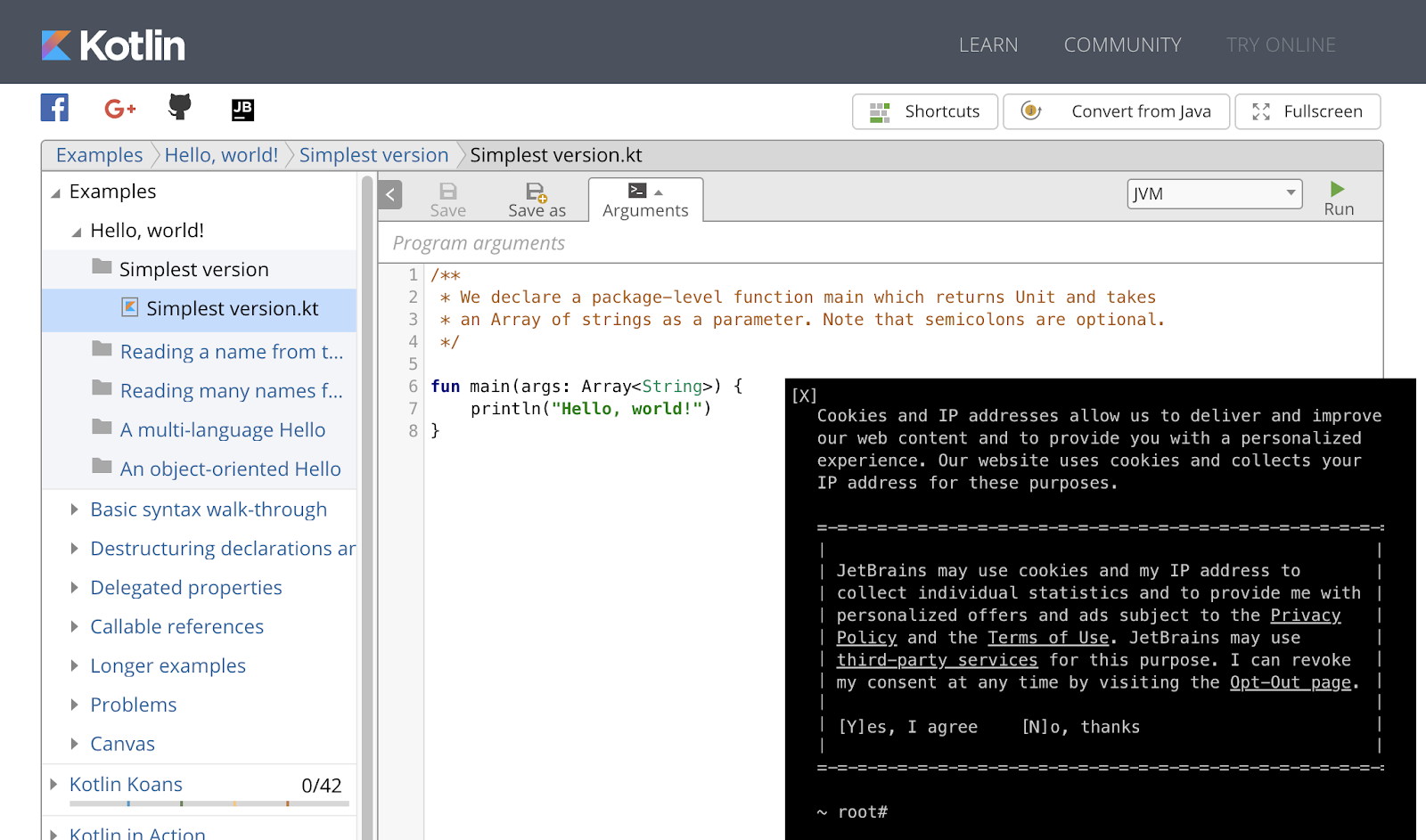Expand the Kotlin Koans section
1426x840 pixels.
53,784
